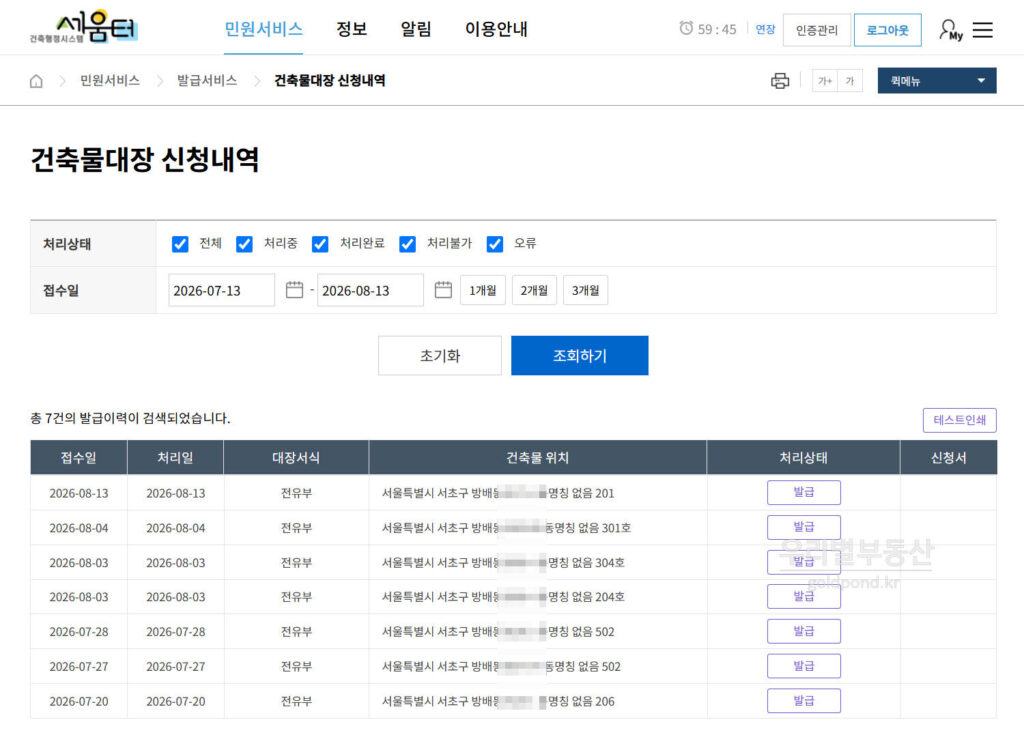Toggle 처리불가 checkbox
Image resolution: width=1024 pixels, height=737 pixels.
click(x=408, y=244)
